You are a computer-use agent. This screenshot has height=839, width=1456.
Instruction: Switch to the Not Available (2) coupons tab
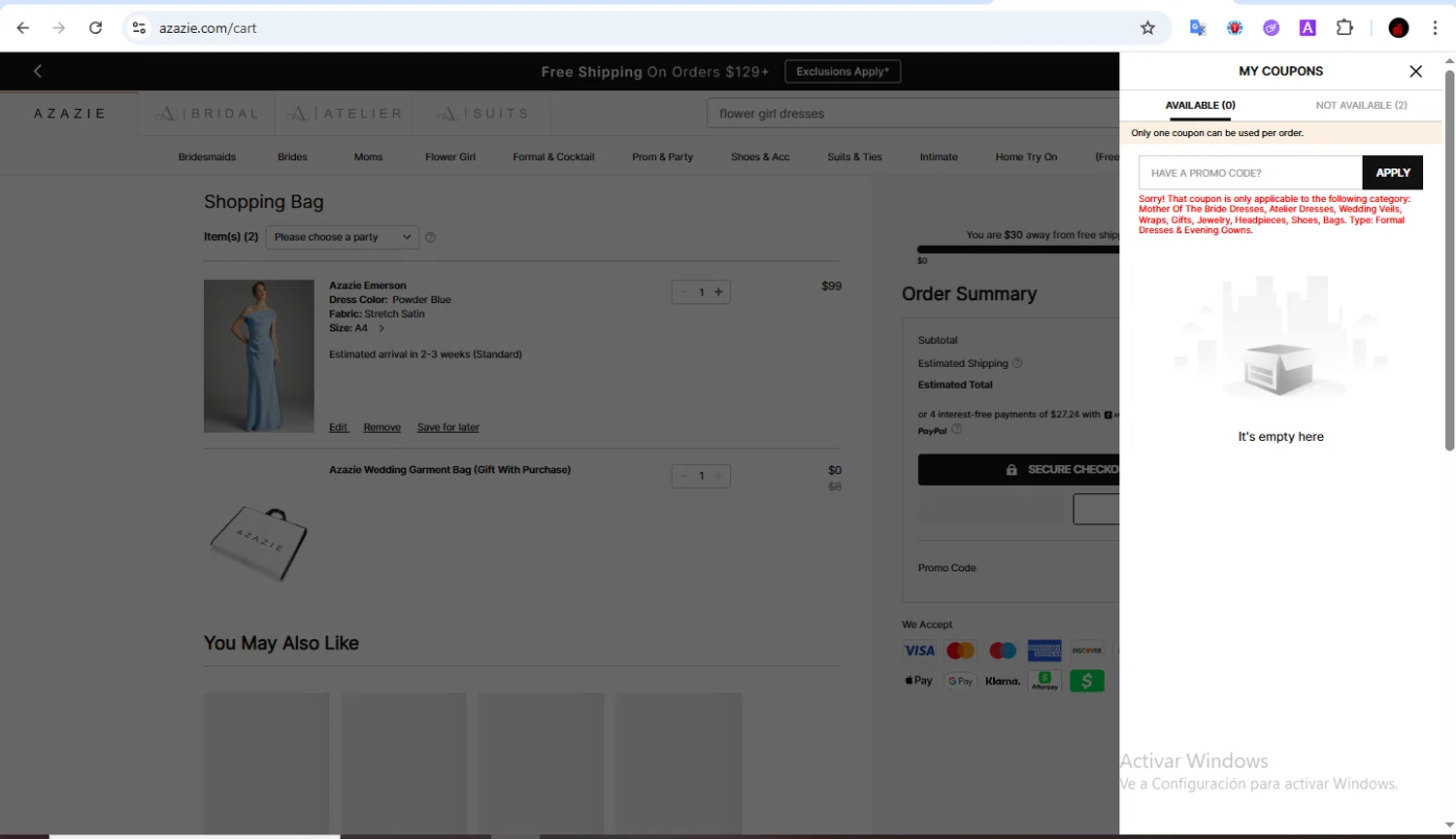click(x=1361, y=105)
